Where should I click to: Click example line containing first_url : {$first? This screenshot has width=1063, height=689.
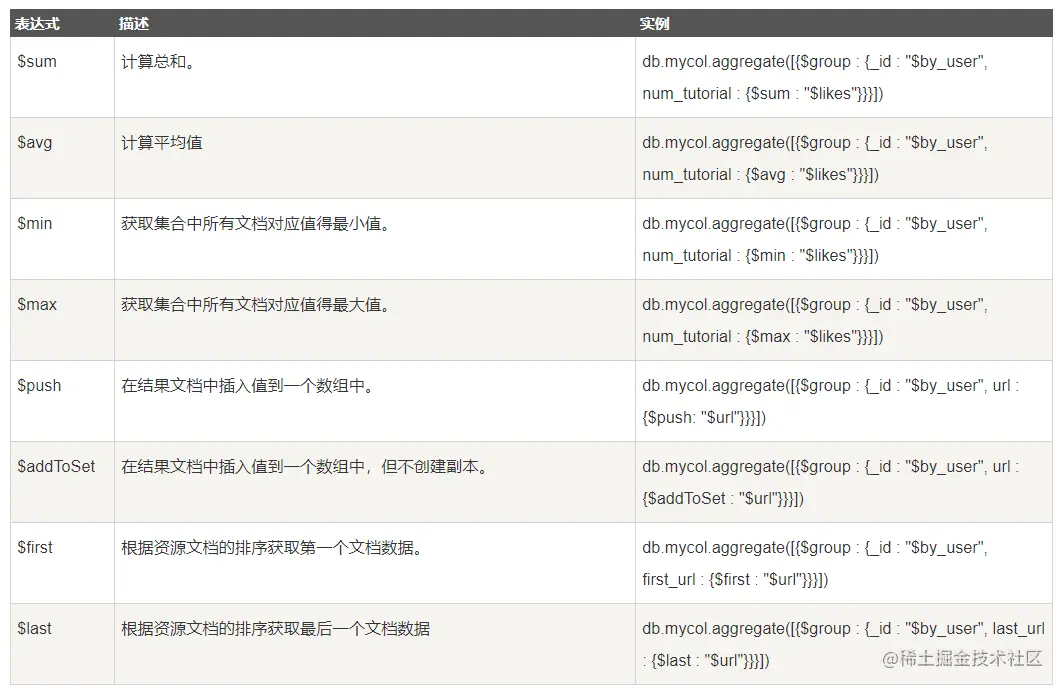736,579
